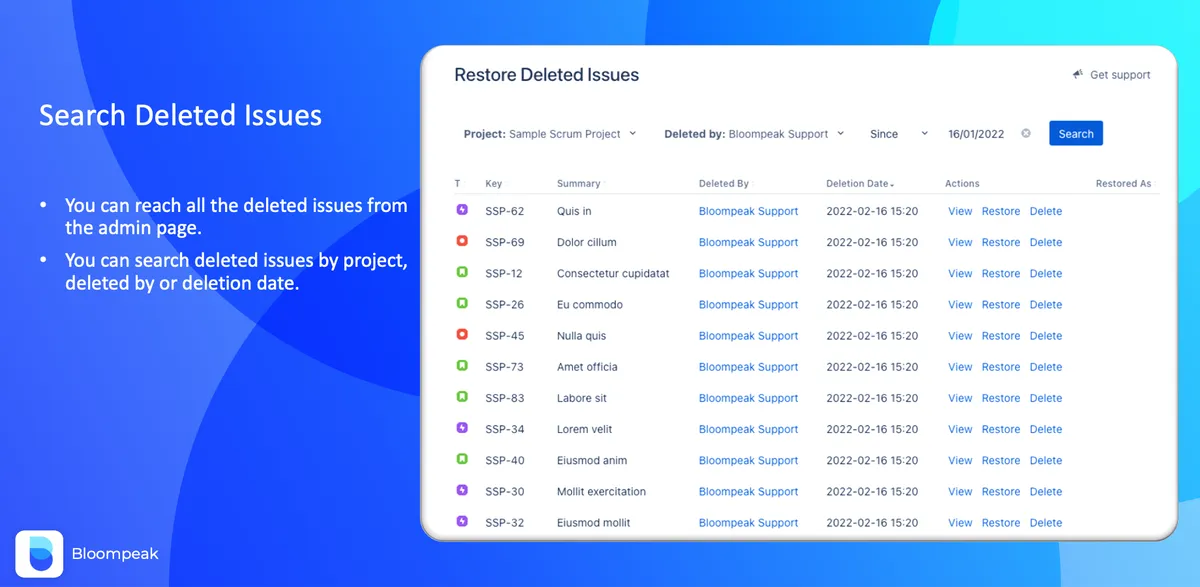Permanently delete issue SSP-62
The height and width of the screenshot is (587, 1200).
[x=1046, y=211]
